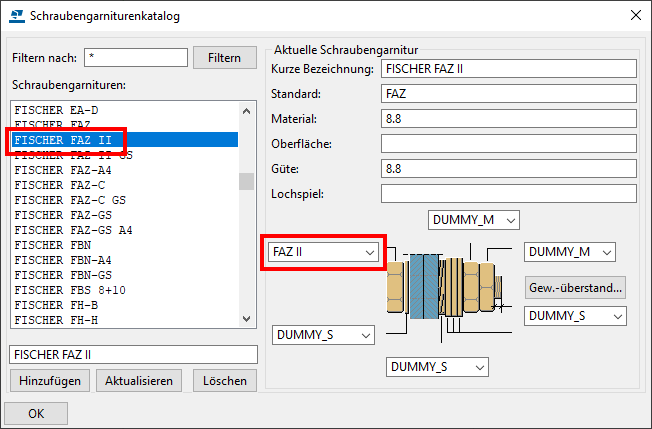Open the DUMMY_S dropdown under the FAZ II dropdown
The width and height of the screenshot is (652, 429).
pyautogui.click(x=323, y=335)
